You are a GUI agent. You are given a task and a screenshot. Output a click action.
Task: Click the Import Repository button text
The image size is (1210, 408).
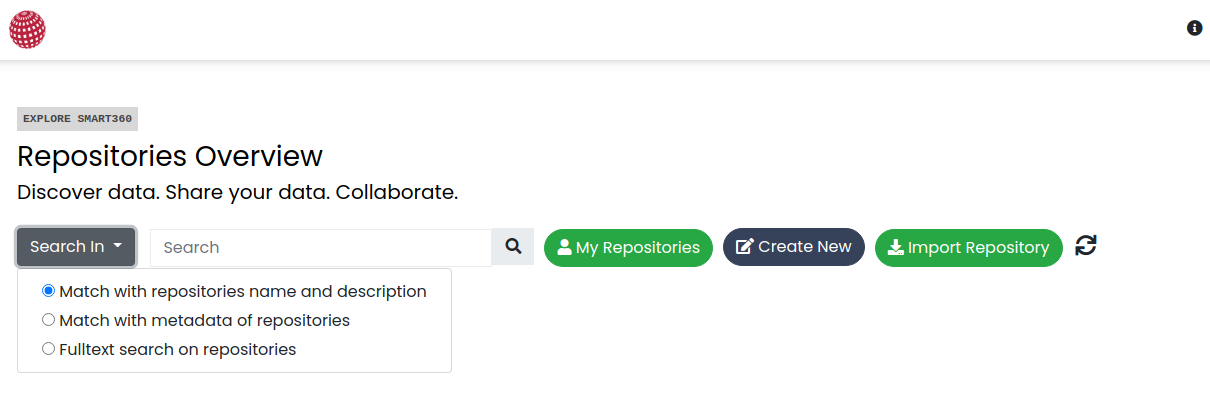pyautogui.click(x=978, y=248)
